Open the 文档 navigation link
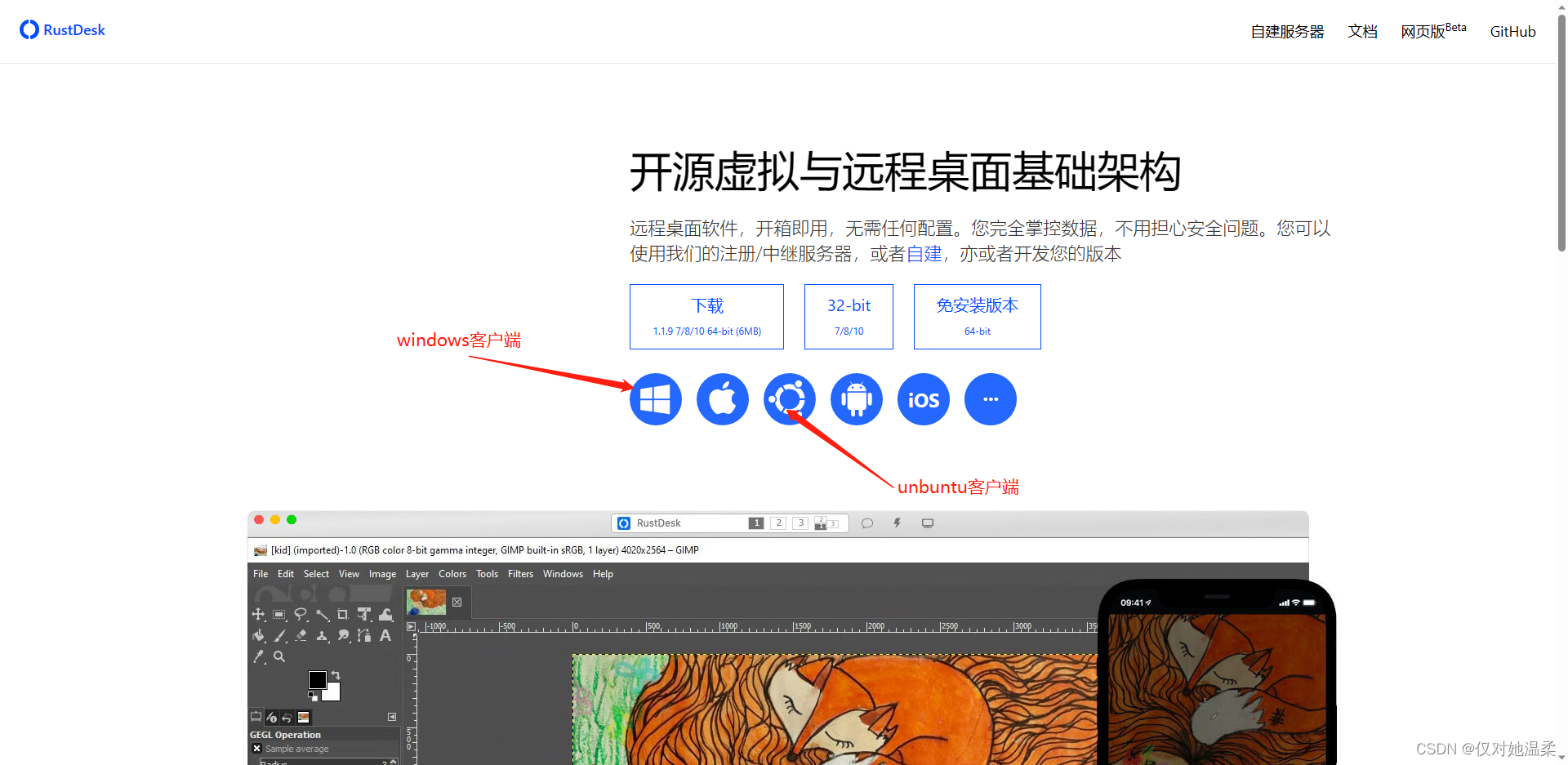The height and width of the screenshot is (765, 1568). [1363, 31]
